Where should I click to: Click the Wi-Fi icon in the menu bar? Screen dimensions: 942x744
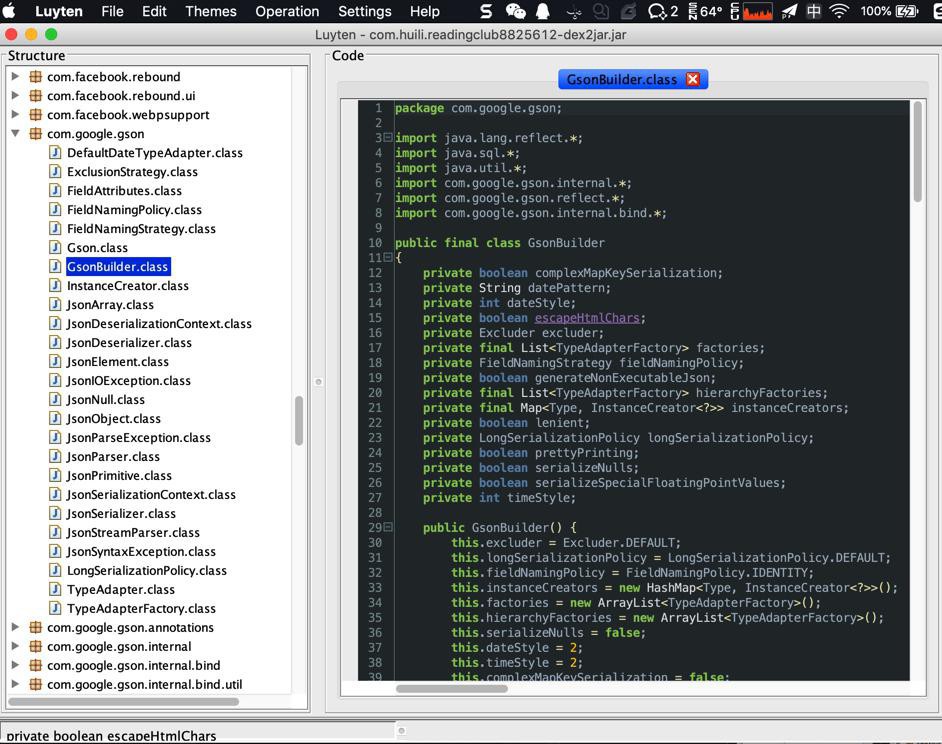[x=839, y=12]
